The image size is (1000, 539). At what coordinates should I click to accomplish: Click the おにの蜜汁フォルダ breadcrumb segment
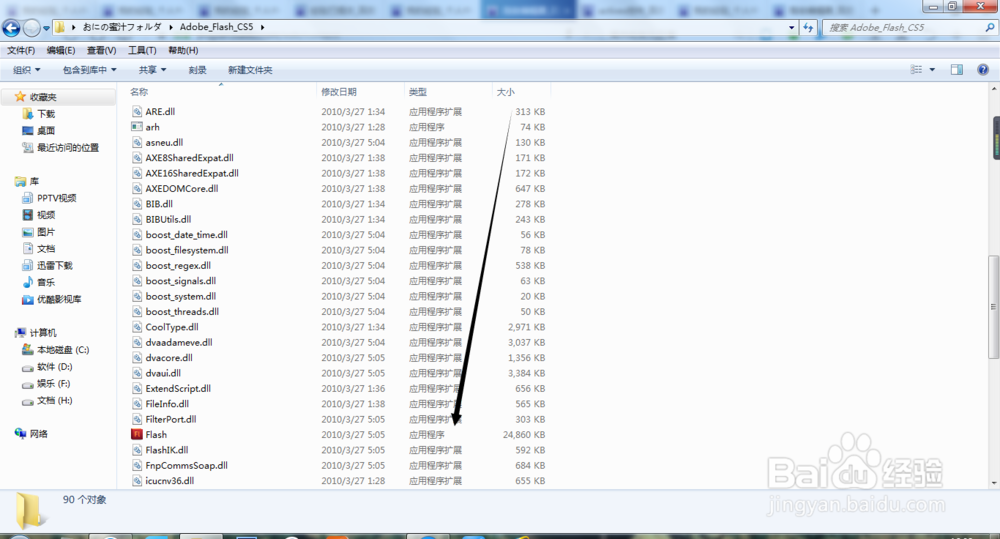tap(122, 27)
